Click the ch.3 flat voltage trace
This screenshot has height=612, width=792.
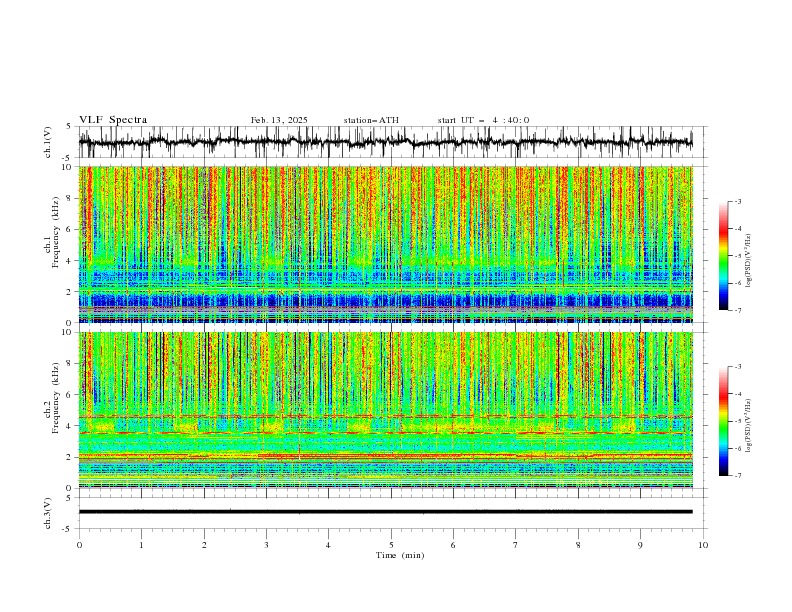386,512
